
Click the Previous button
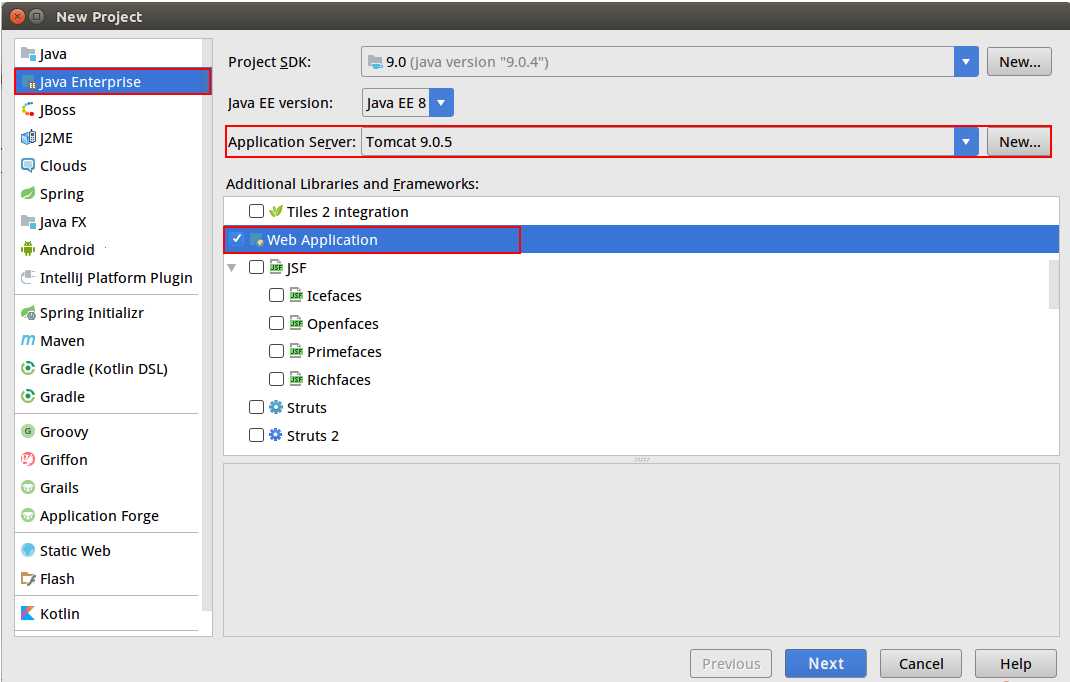pyautogui.click(x=731, y=664)
